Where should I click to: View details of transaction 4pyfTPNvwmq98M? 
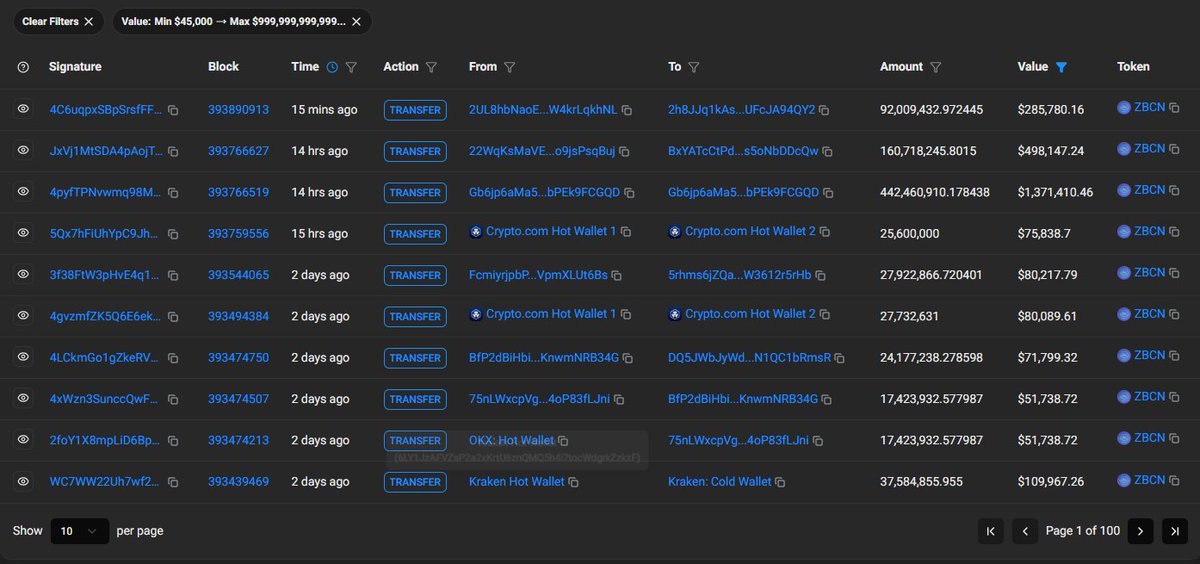23,191
